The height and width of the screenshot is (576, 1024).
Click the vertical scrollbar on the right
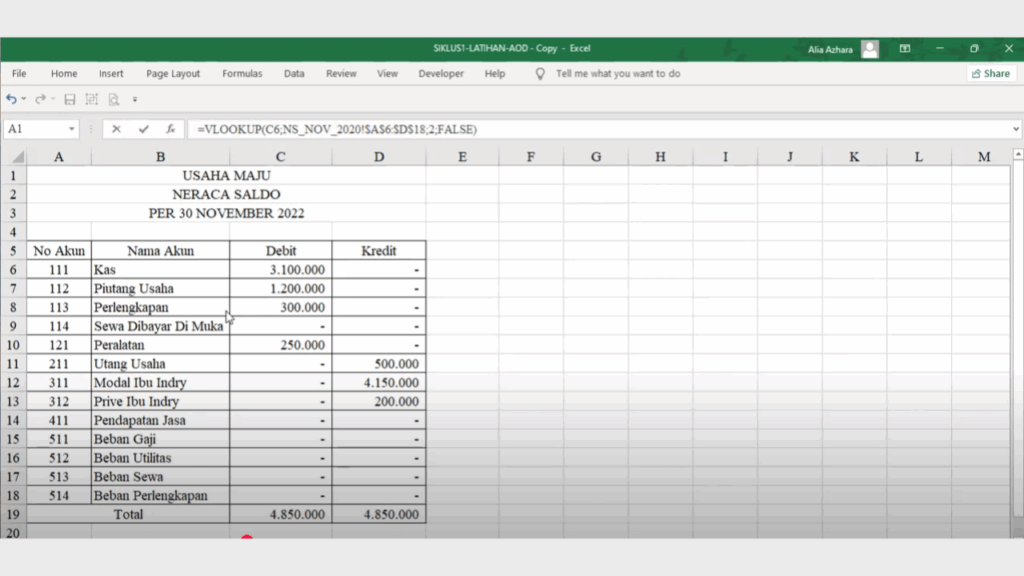tap(1018, 300)
